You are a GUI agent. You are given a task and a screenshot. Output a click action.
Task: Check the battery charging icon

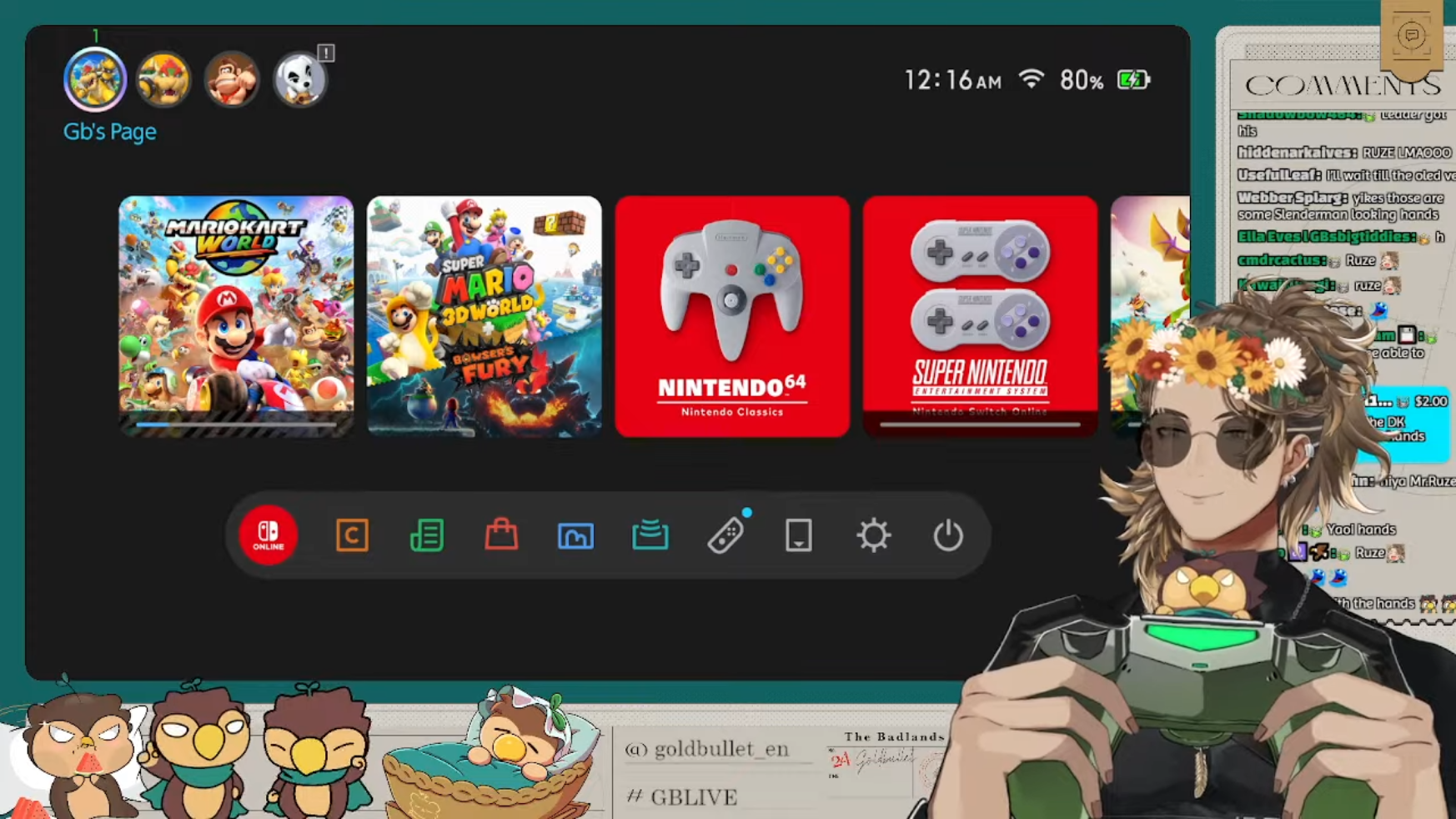click(1134, 80)
